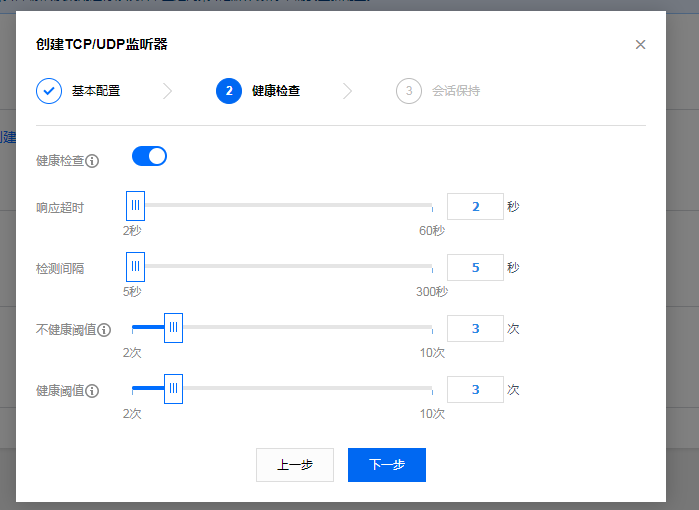Click the 60秒 maximum label
This screenshot has height=510, width=699.
point(432,231)
